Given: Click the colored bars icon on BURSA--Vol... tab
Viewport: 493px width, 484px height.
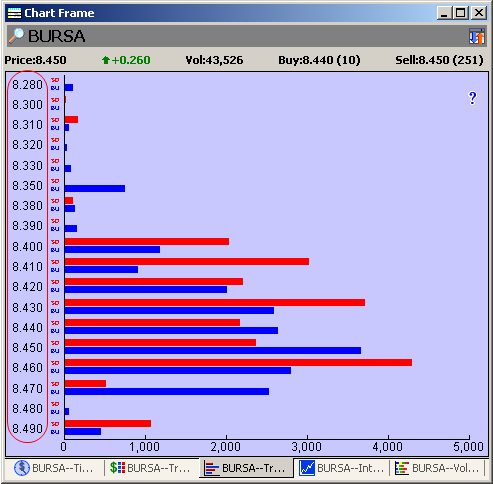Looking at the screenshot, I should pos(402,468).
